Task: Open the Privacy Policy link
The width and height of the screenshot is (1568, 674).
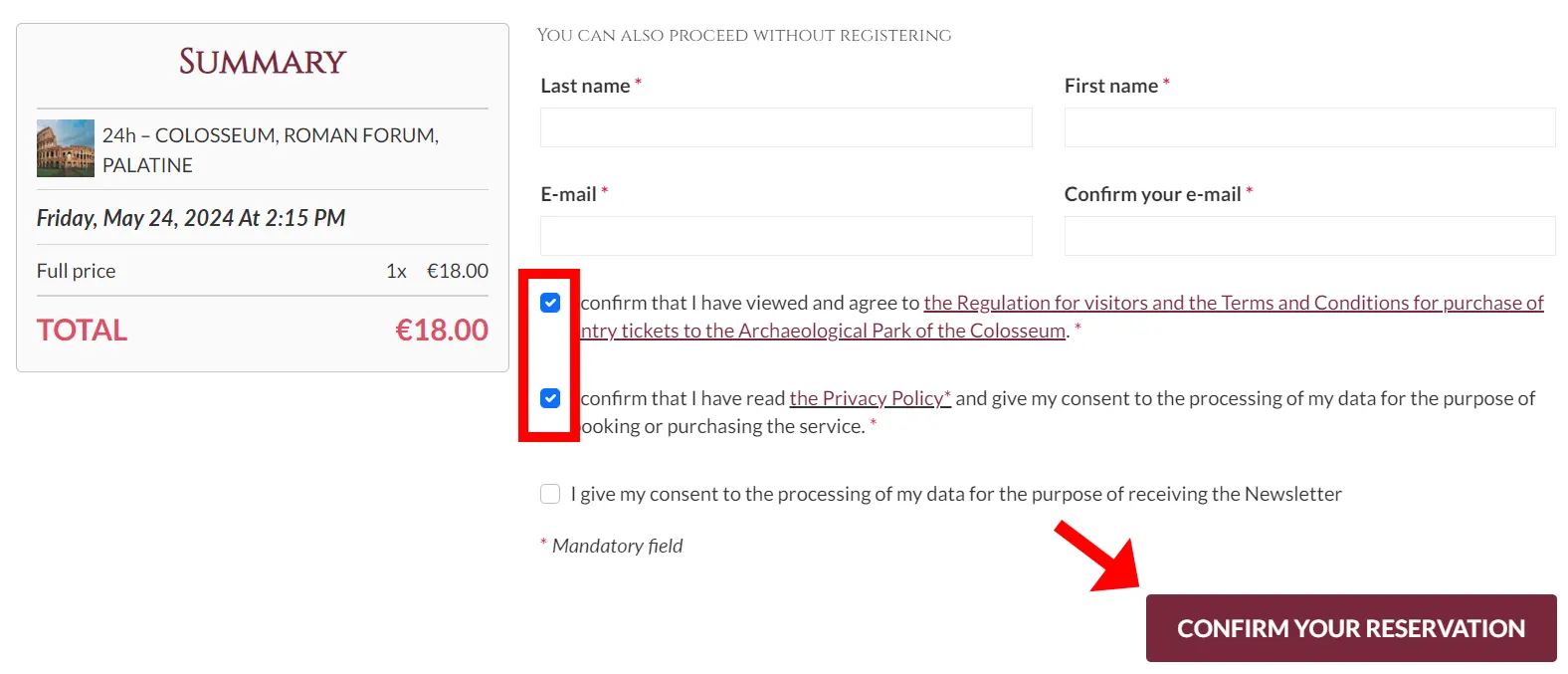Action: pyautogui.click(x=870, y=398)
